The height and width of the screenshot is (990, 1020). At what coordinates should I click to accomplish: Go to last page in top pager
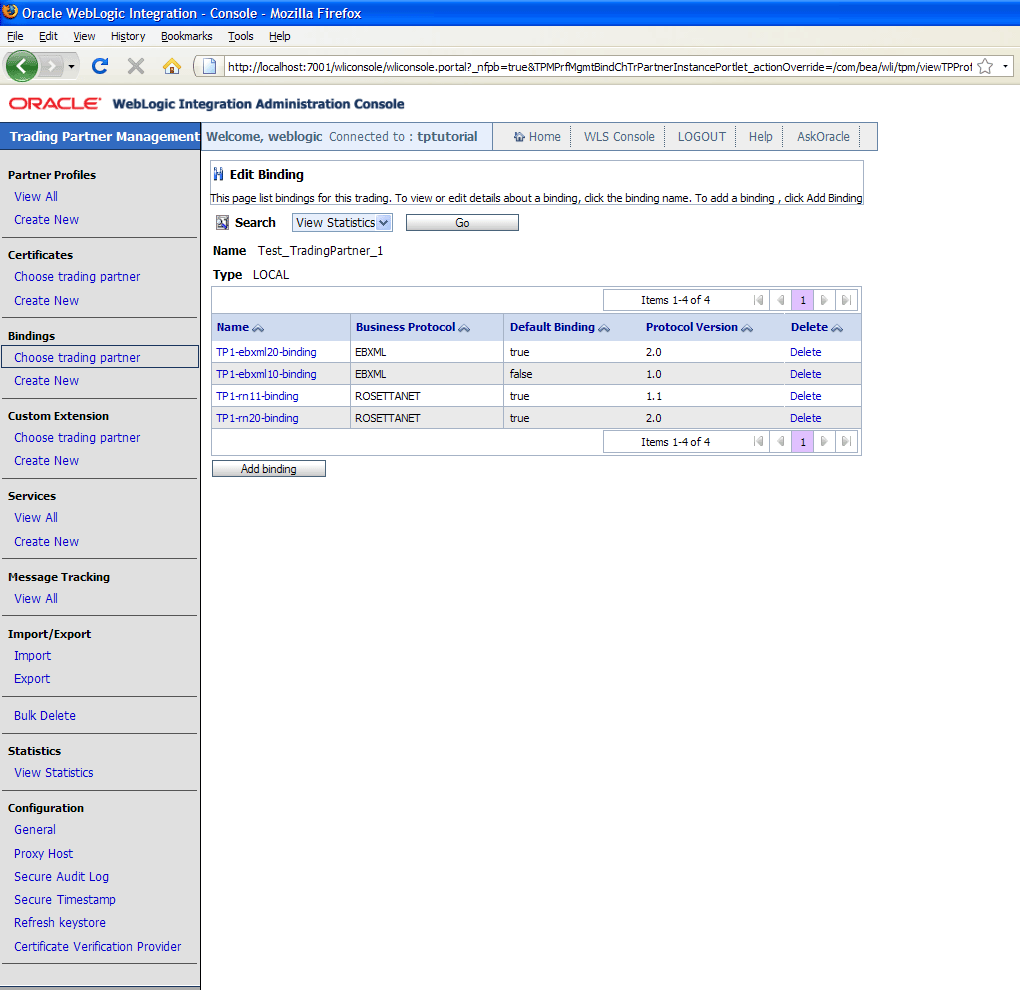pyautogui.click(x=846, y=300)
